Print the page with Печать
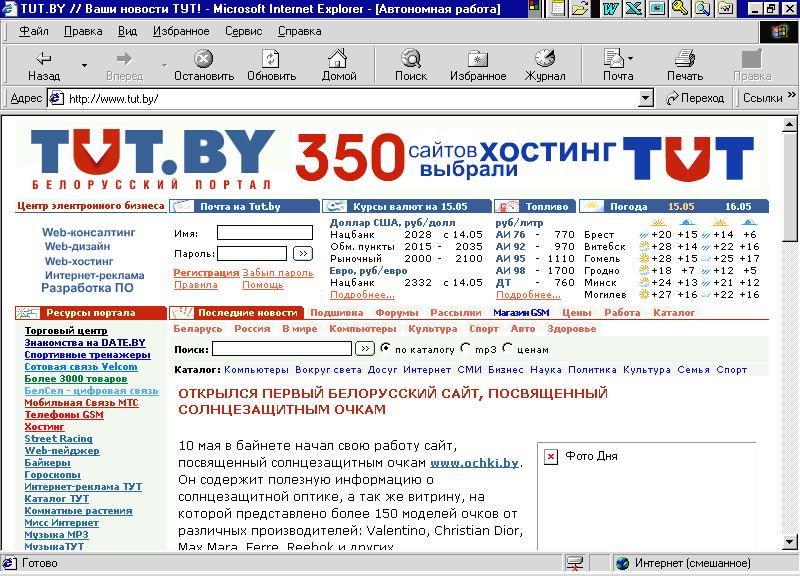This screenshot has width=800, height=576. (x=685, y=65)
